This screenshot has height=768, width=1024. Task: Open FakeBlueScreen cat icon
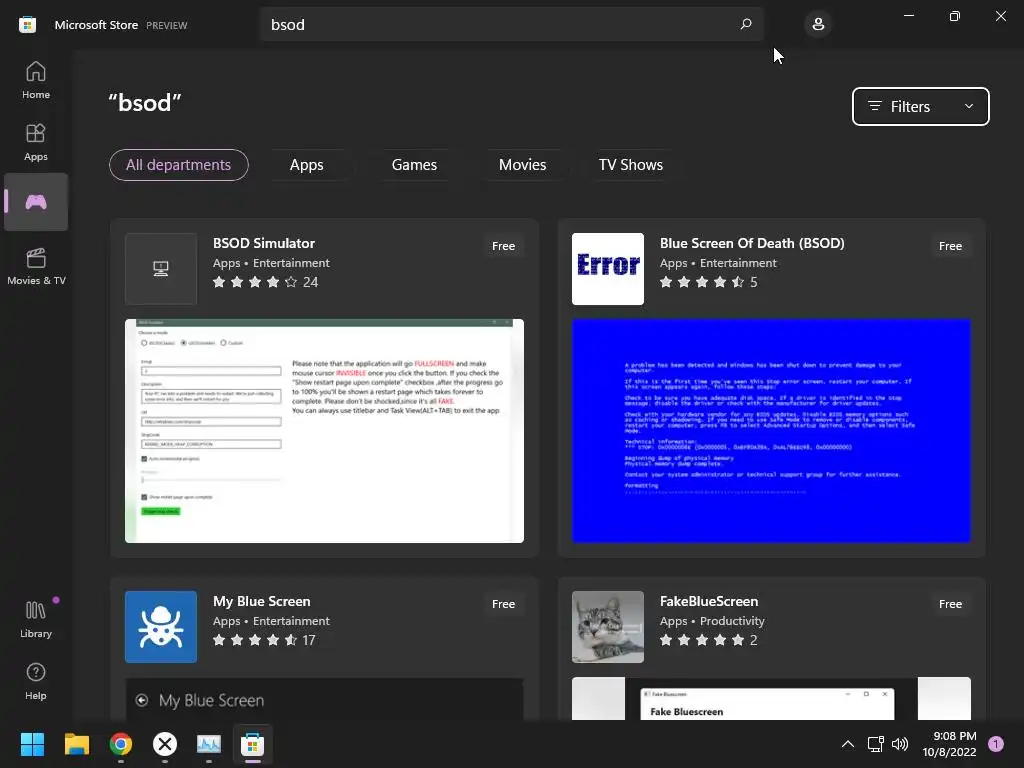pyautogui.click(x=608, y=627)
